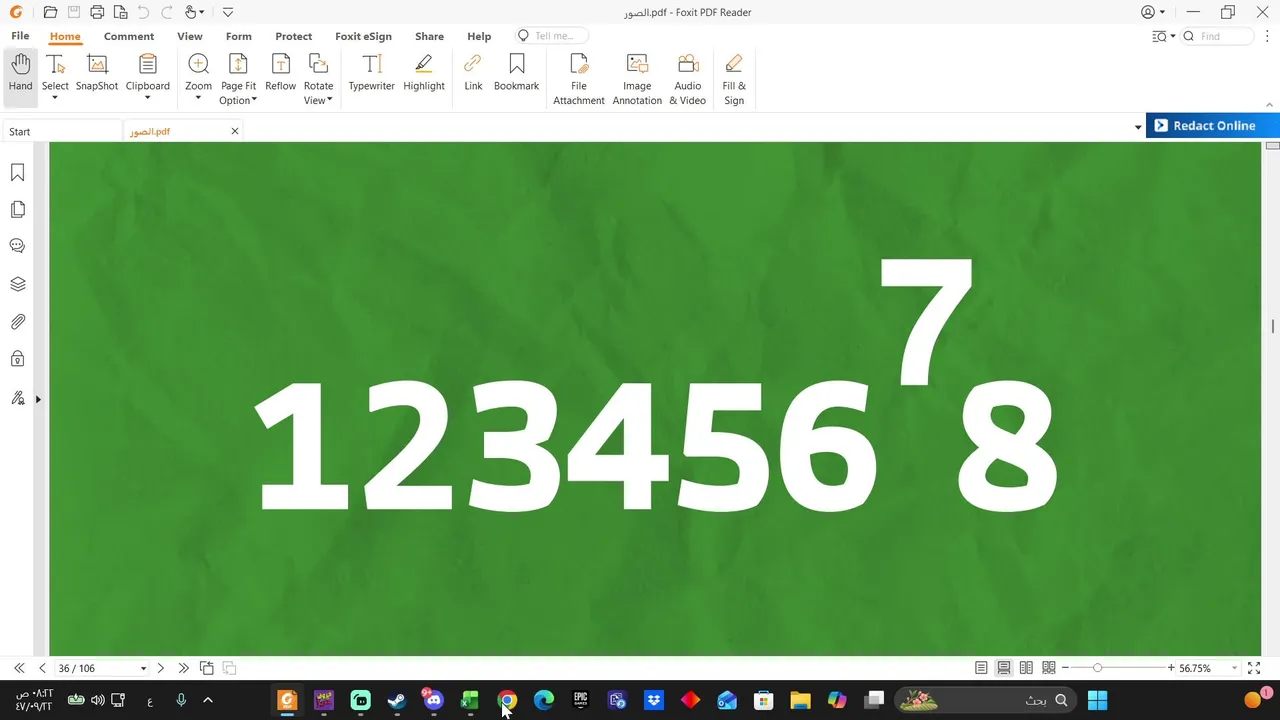Switch to single page view

(981, 668)
